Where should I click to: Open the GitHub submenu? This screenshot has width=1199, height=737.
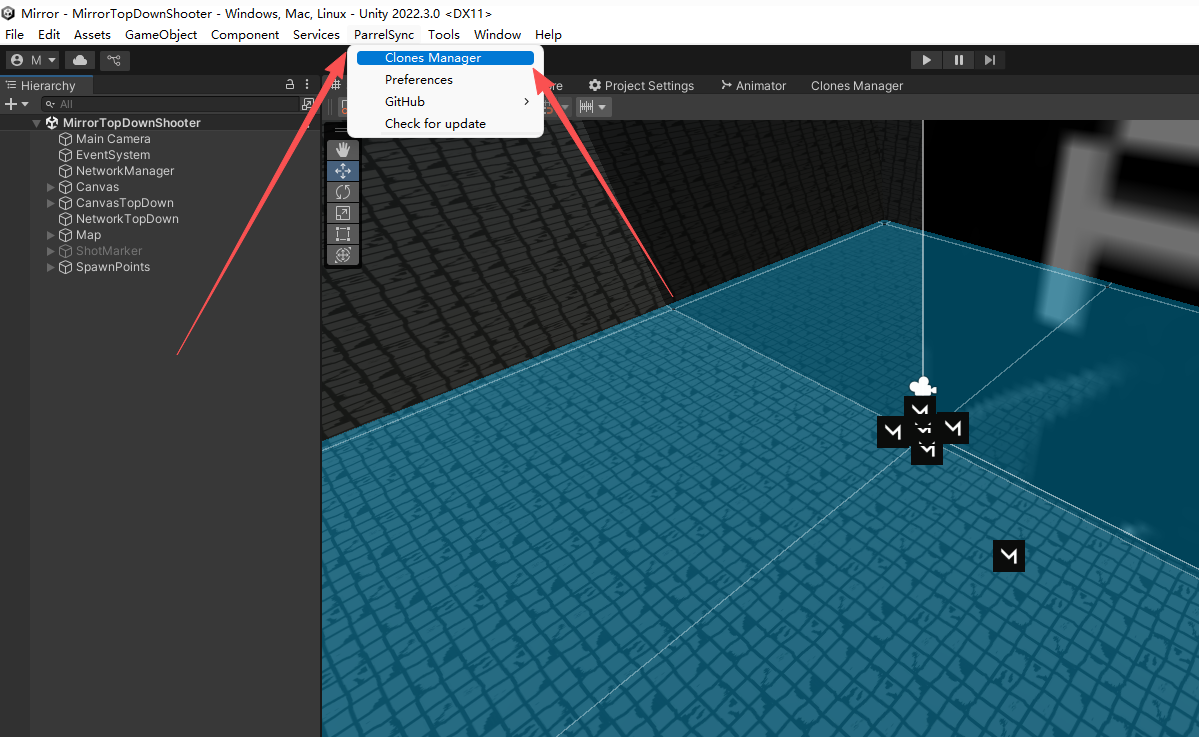(446, 102)
